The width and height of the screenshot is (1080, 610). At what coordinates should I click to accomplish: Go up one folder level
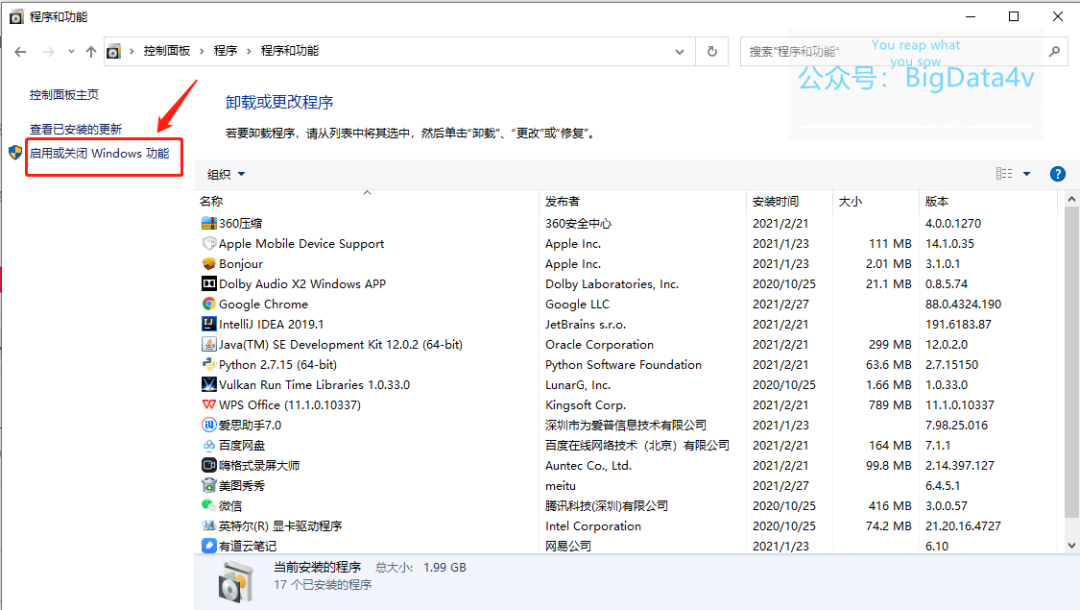tap(91, 52)
